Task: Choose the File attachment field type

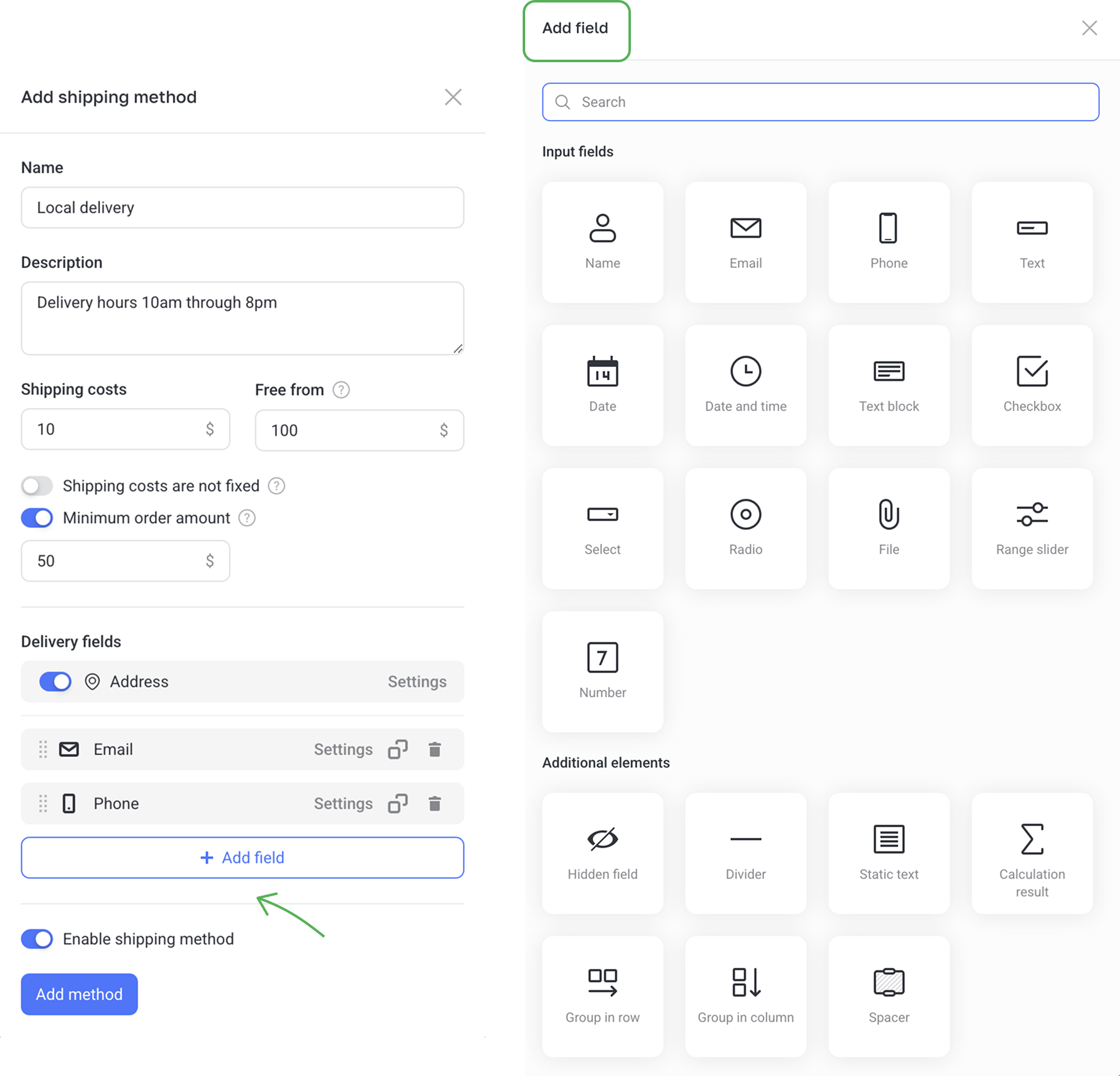Action: [889, 528]
